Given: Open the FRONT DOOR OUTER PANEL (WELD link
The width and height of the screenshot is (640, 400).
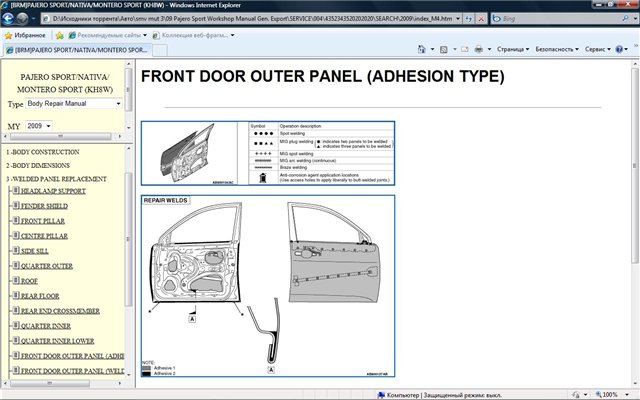Looking at the screenshot, I should [72, 371].
